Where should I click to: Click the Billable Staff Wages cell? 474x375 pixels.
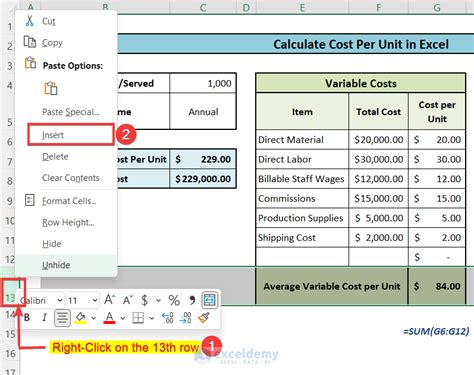coord(302,179)
